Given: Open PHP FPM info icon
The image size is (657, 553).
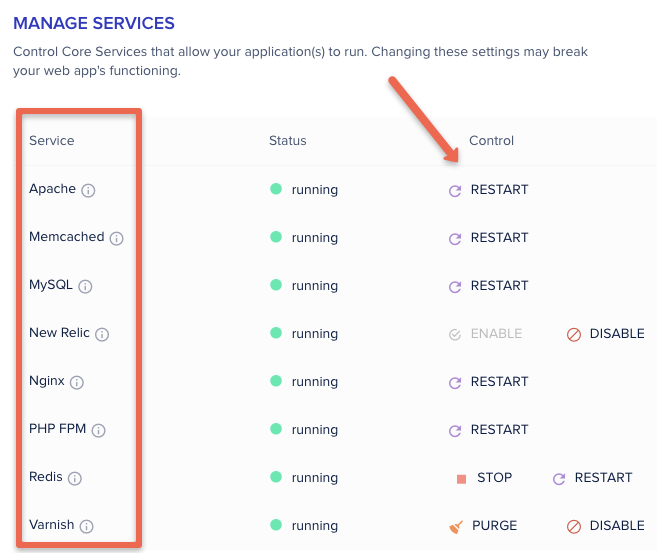Looking at the screenshot, I should coord(98,430).
